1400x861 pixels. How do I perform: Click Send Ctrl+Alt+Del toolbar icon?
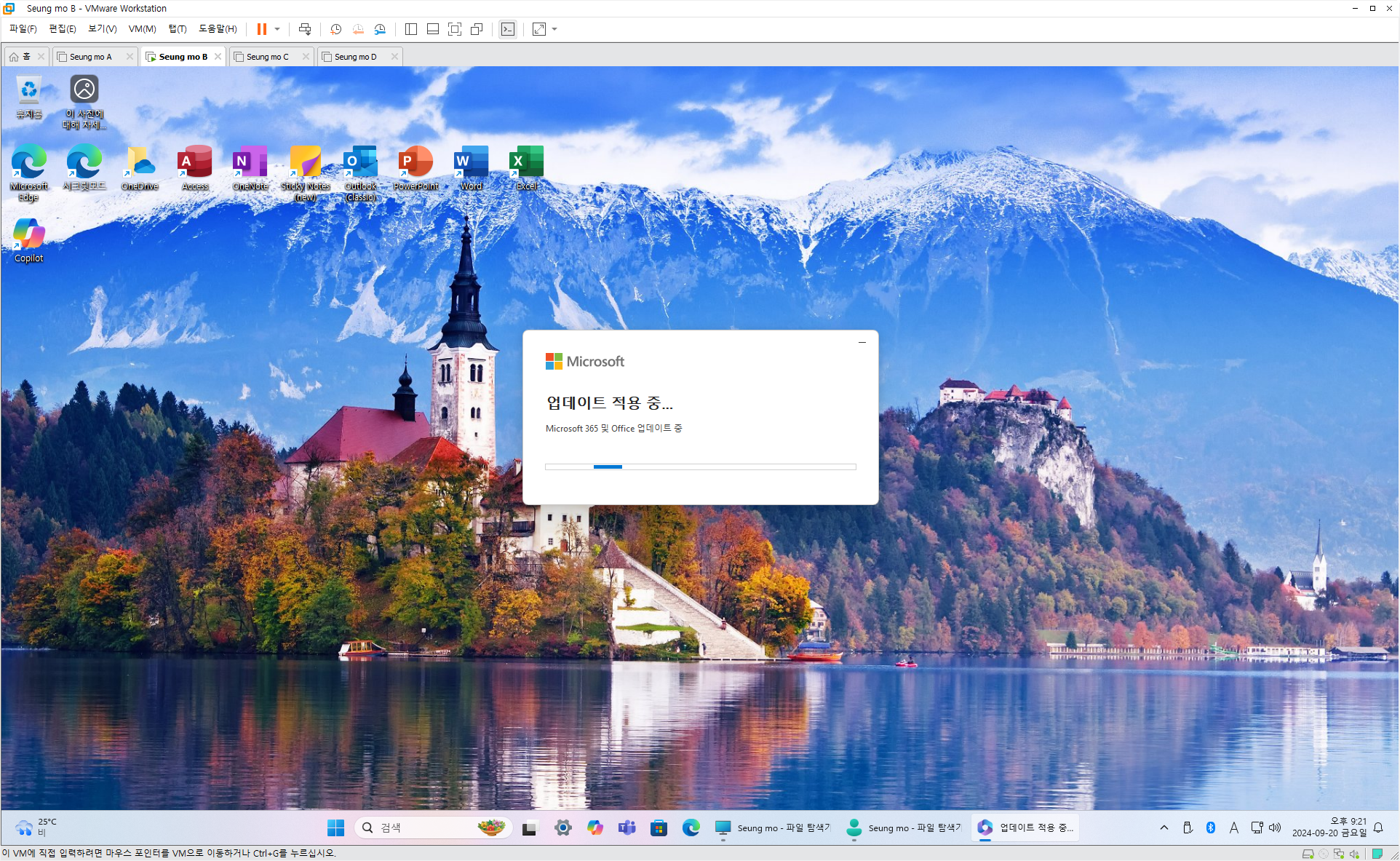[x=305, y=29]
